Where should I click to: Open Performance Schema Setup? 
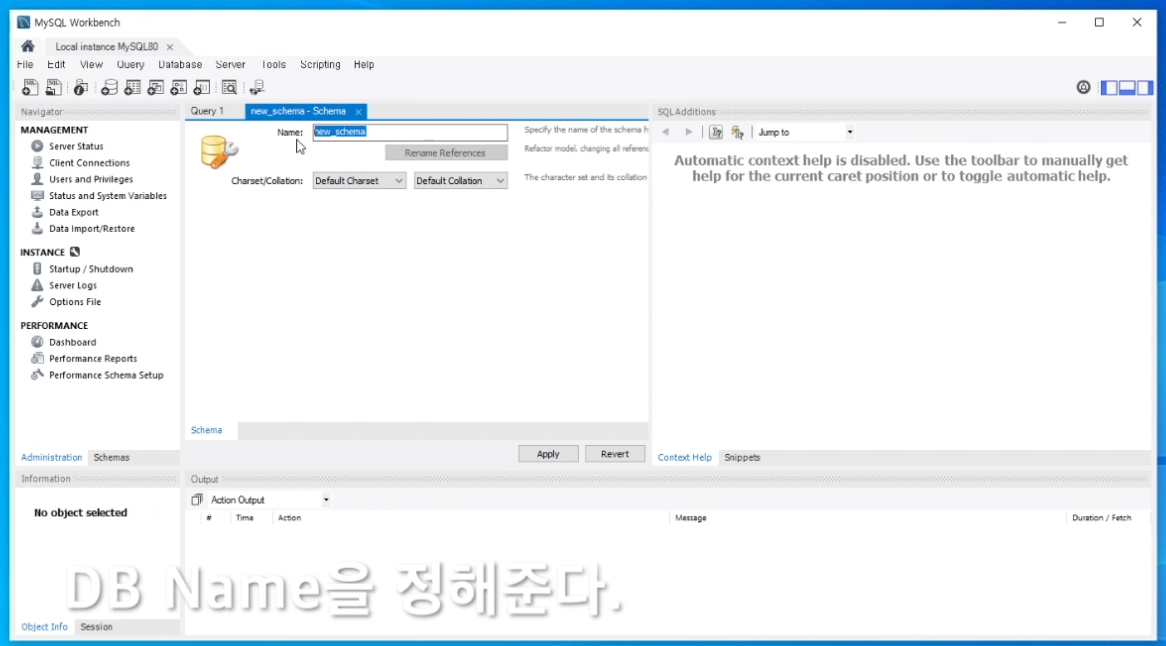[106, 375]
